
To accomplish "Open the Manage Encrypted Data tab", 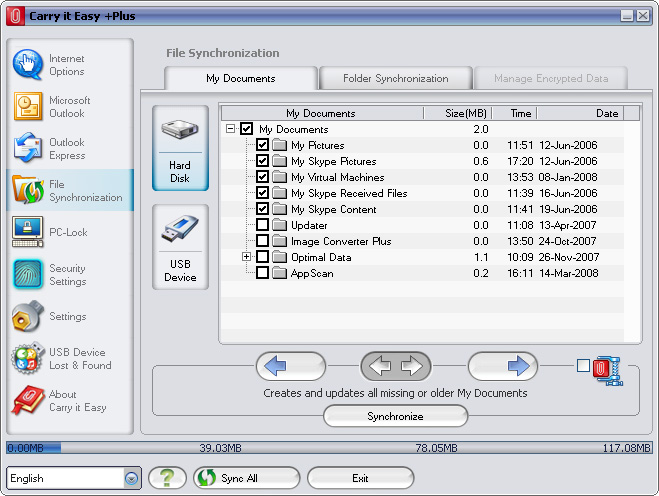I will click(551, 78).
